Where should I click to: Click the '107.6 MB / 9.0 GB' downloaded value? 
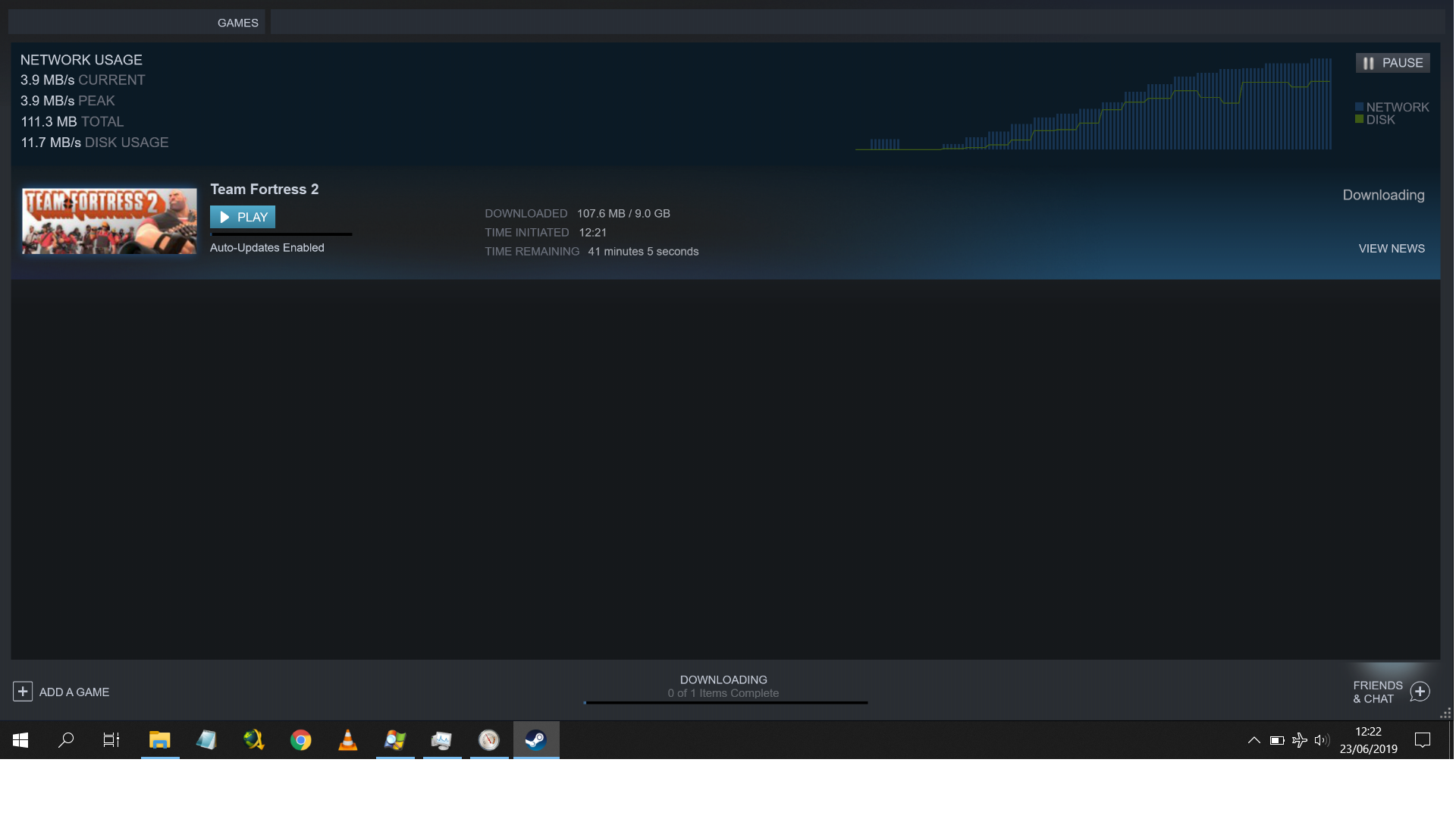pyautogui.click(x=623, y=214)
